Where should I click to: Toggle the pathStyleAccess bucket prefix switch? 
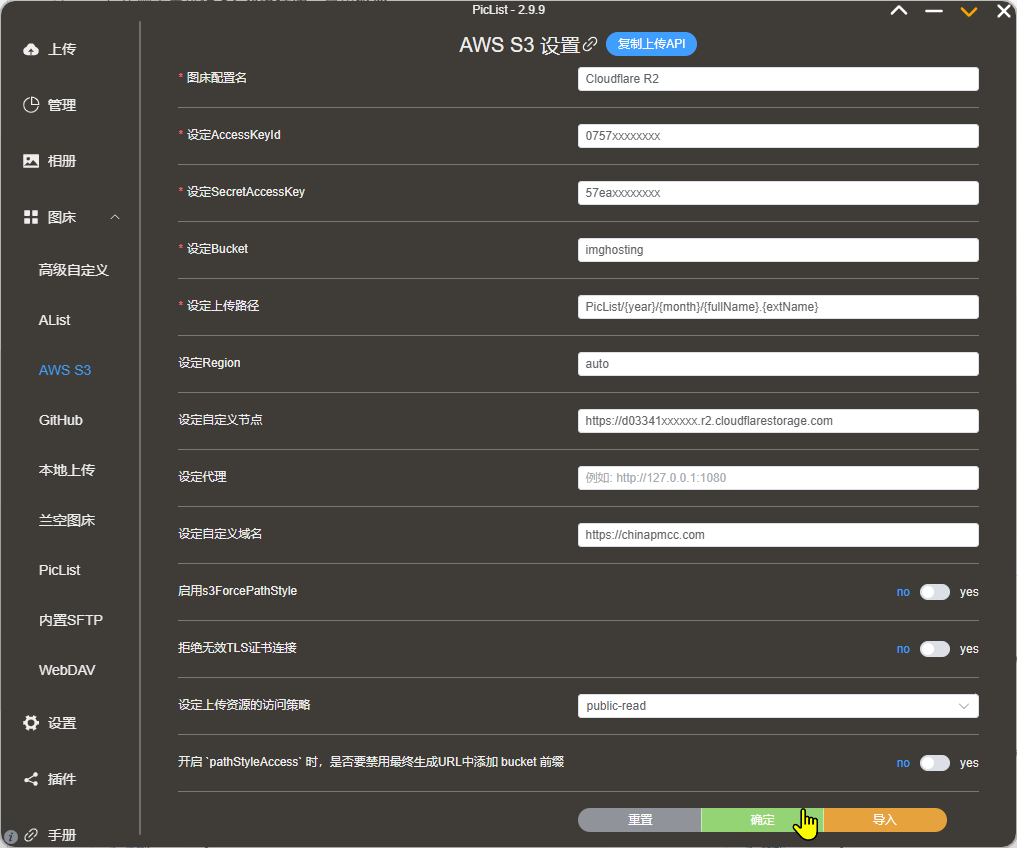point(934,763)
